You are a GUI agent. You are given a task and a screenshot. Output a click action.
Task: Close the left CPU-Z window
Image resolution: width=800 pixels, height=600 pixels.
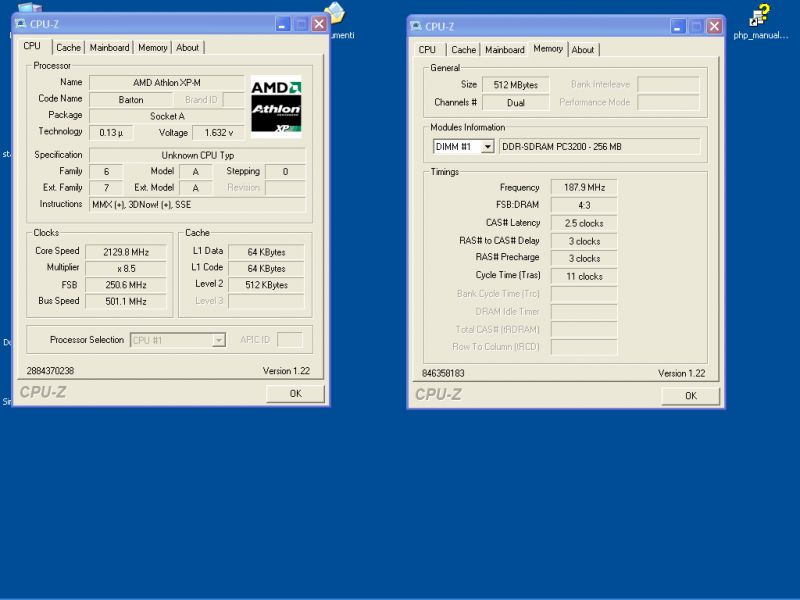319,23
